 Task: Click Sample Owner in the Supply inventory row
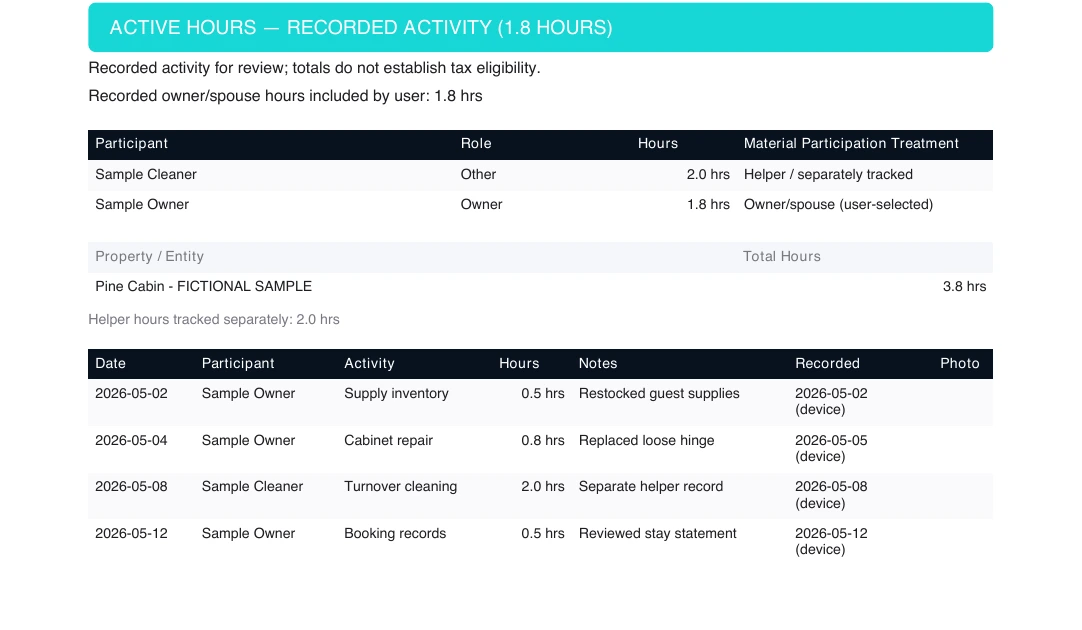point(248,393)
